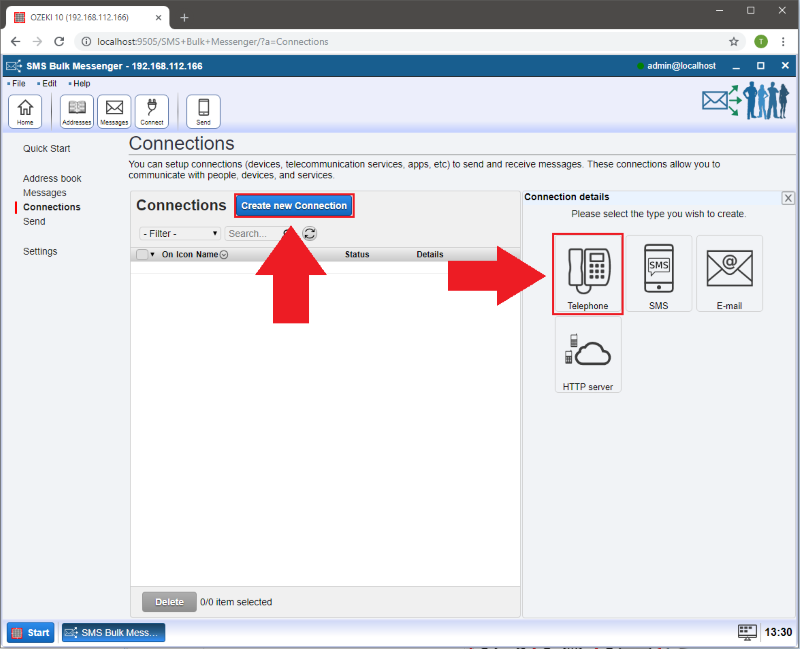800x649 pixels.
Task: Click the Send phone icon
Action: click(204, 111)
